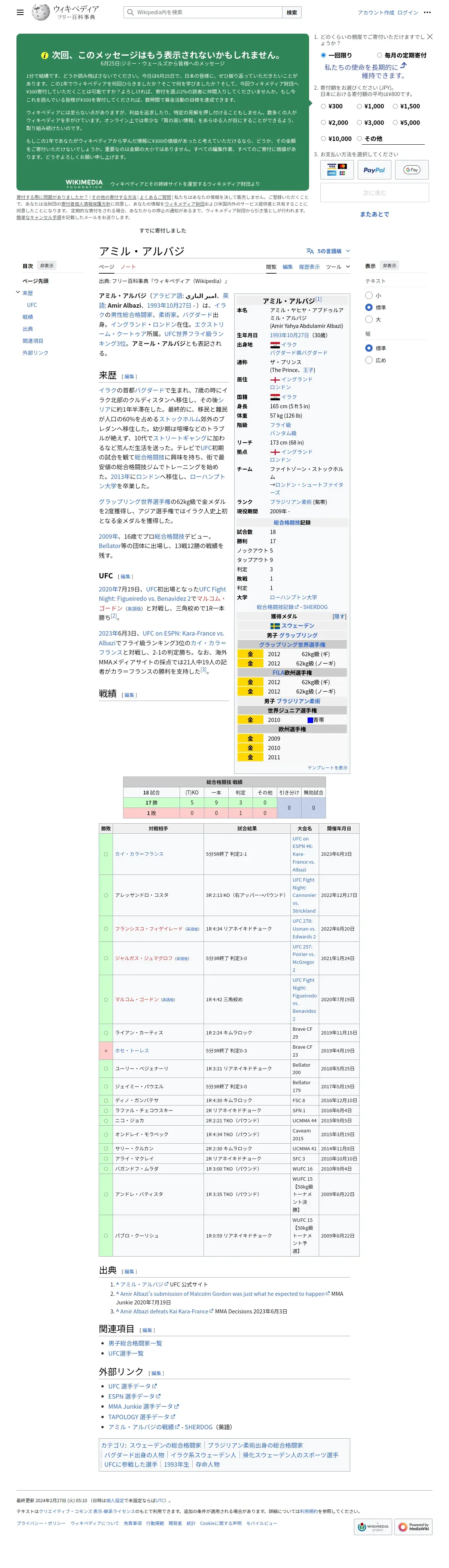Select ¥2,000 donation amount
This screenshot has height=1568, width=449.
pos(324,123)
